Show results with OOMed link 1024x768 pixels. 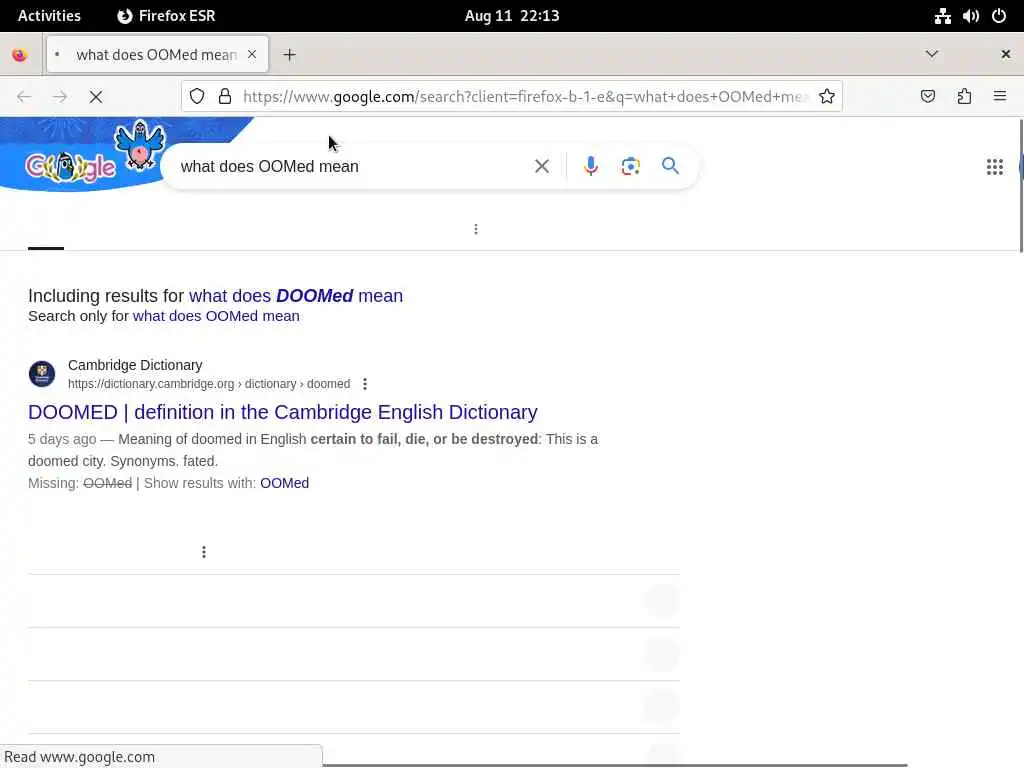pos(285,483)
